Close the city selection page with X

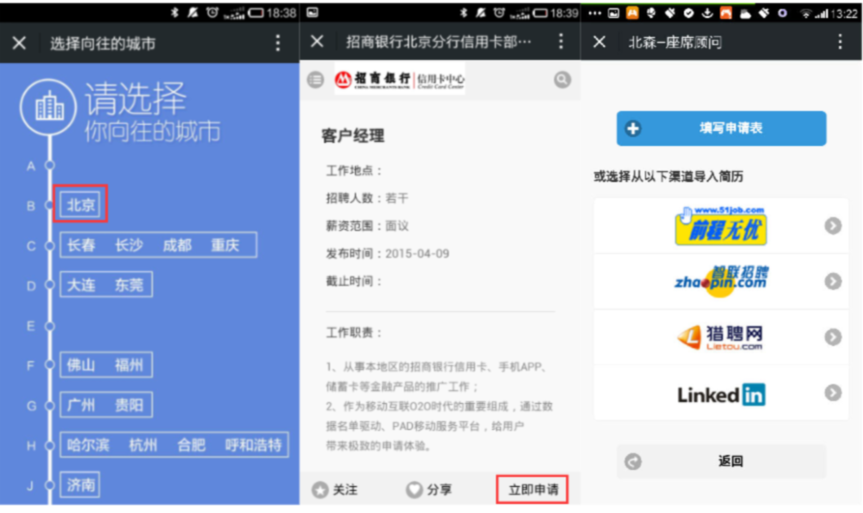19,43
